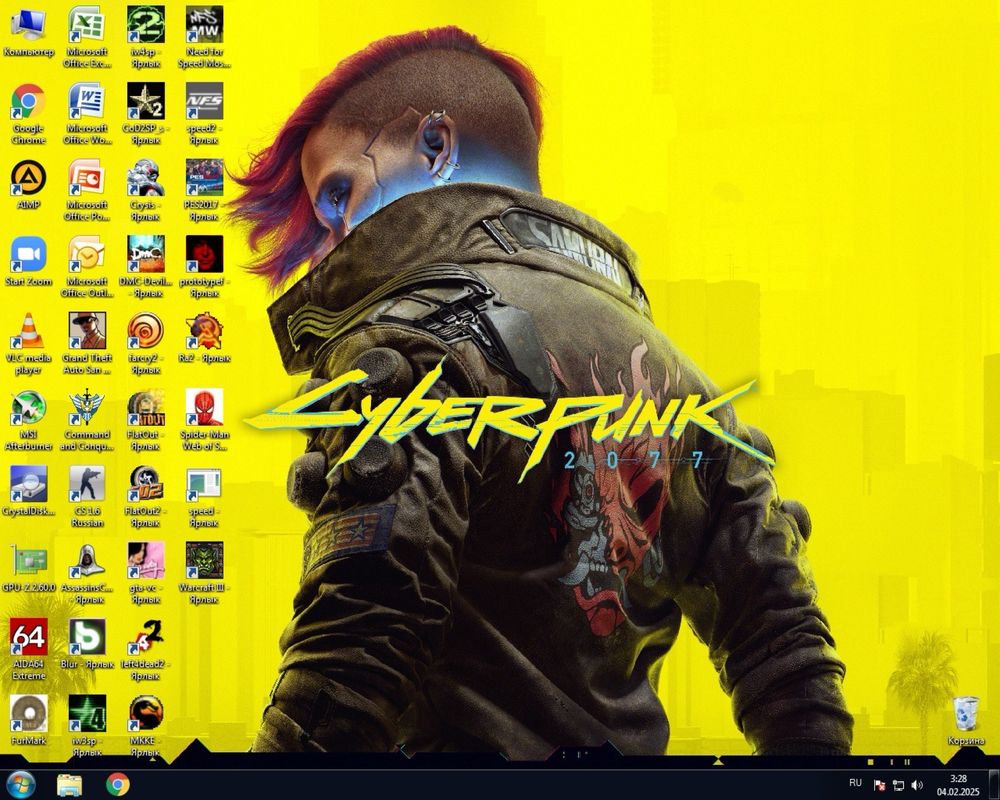Open the network tray icon

[898, 785]
